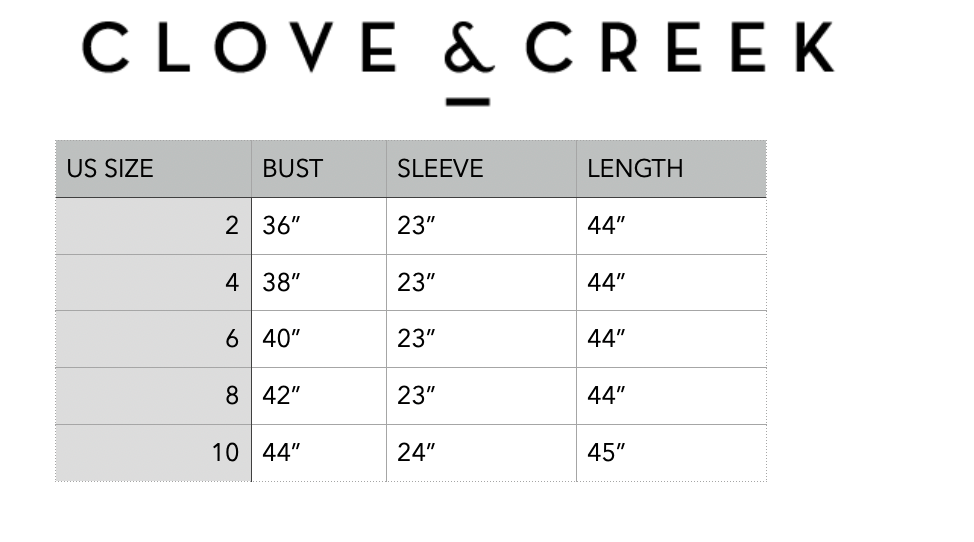Click the sleeve cell for size 2
Image resolution: width=974 pixels, height=542 pixels.
416,226
